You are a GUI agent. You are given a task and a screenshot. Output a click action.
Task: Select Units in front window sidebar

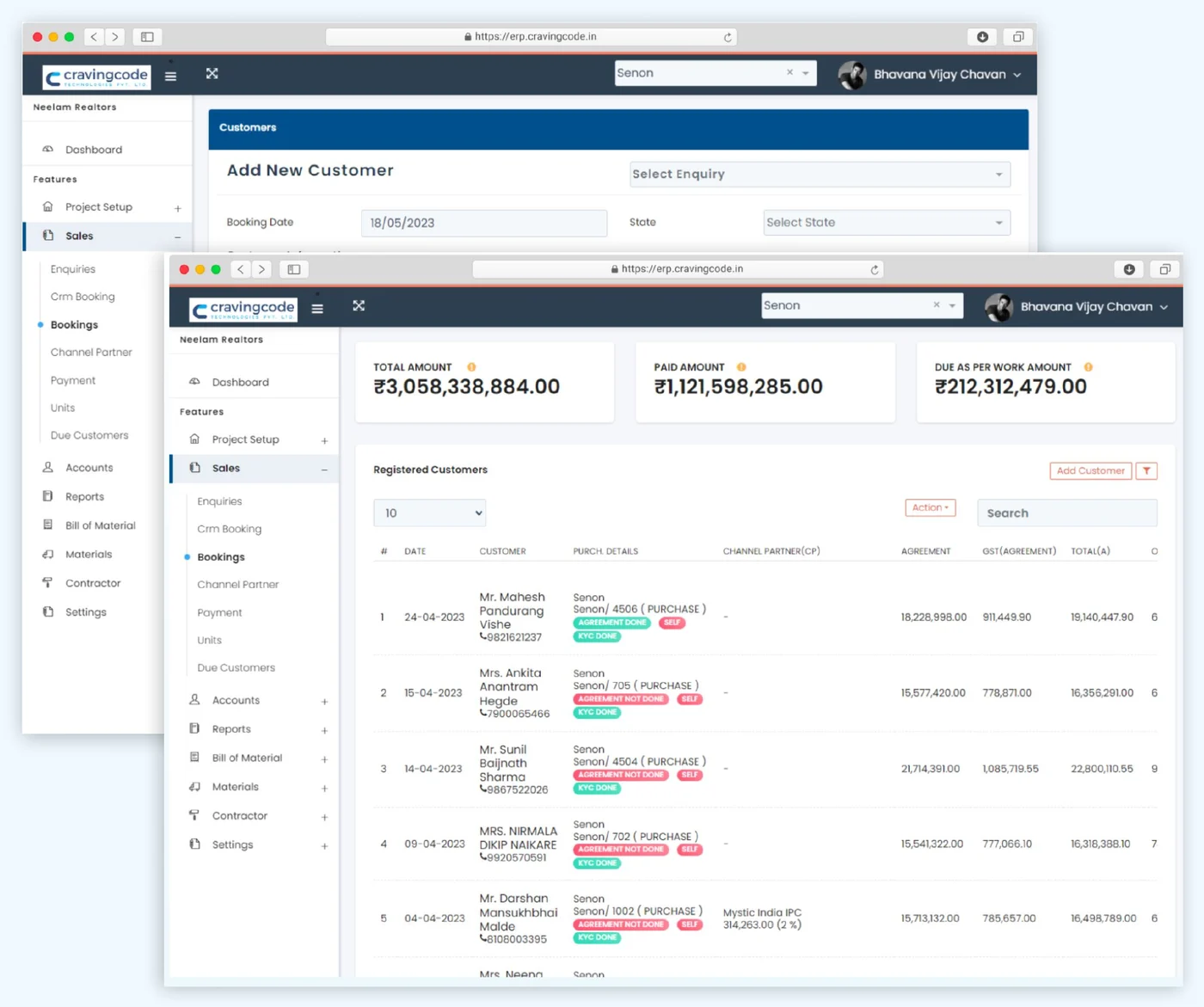[209, 641]
